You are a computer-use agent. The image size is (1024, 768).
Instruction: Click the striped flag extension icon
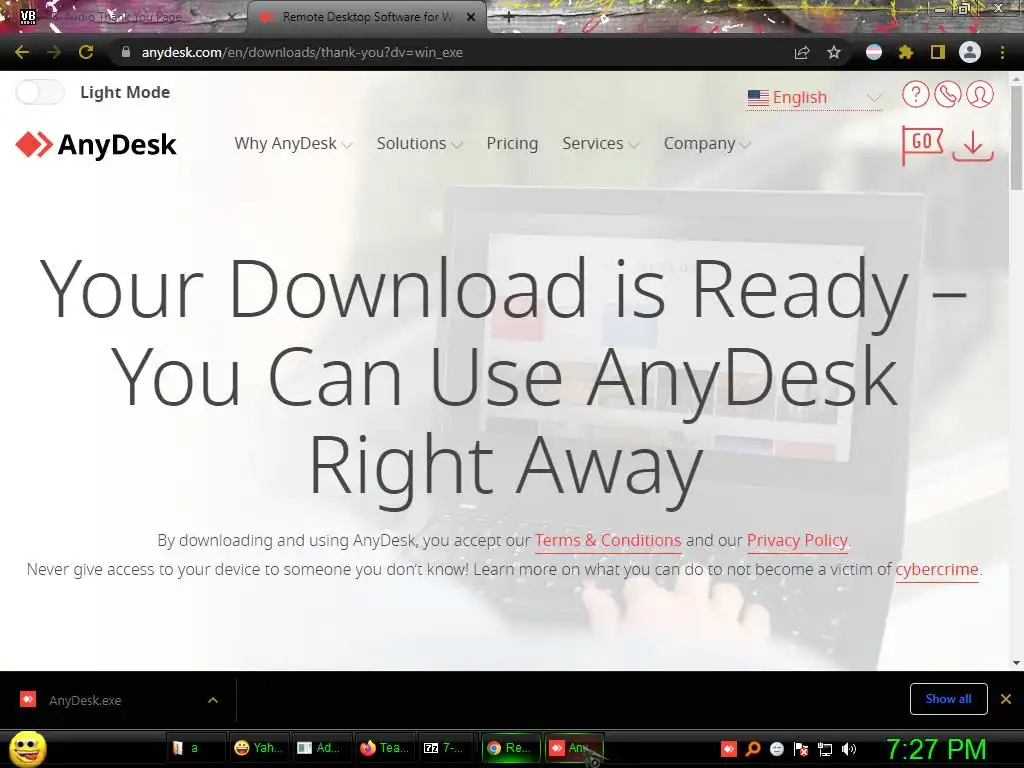pos(874,52)
